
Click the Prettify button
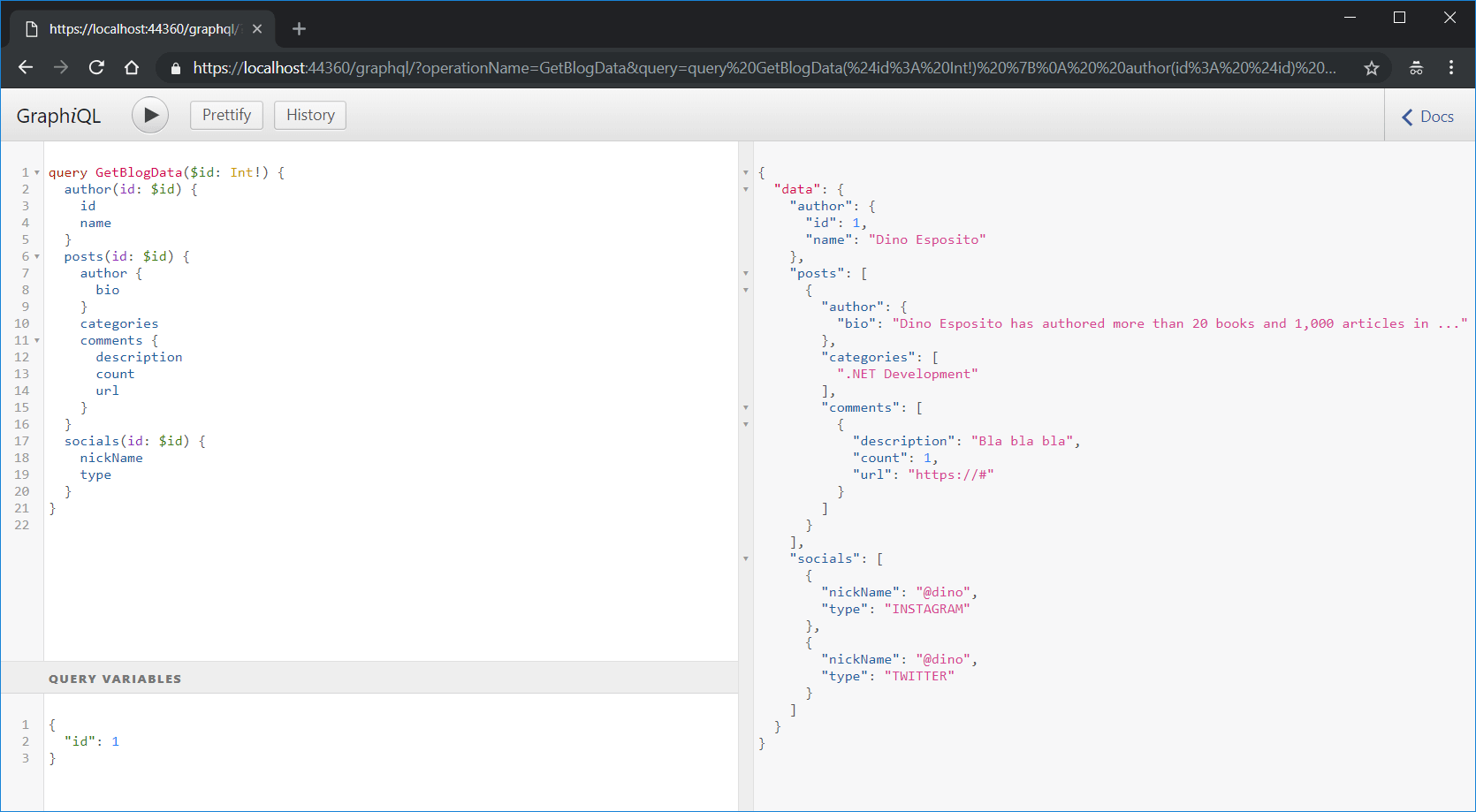226,115
